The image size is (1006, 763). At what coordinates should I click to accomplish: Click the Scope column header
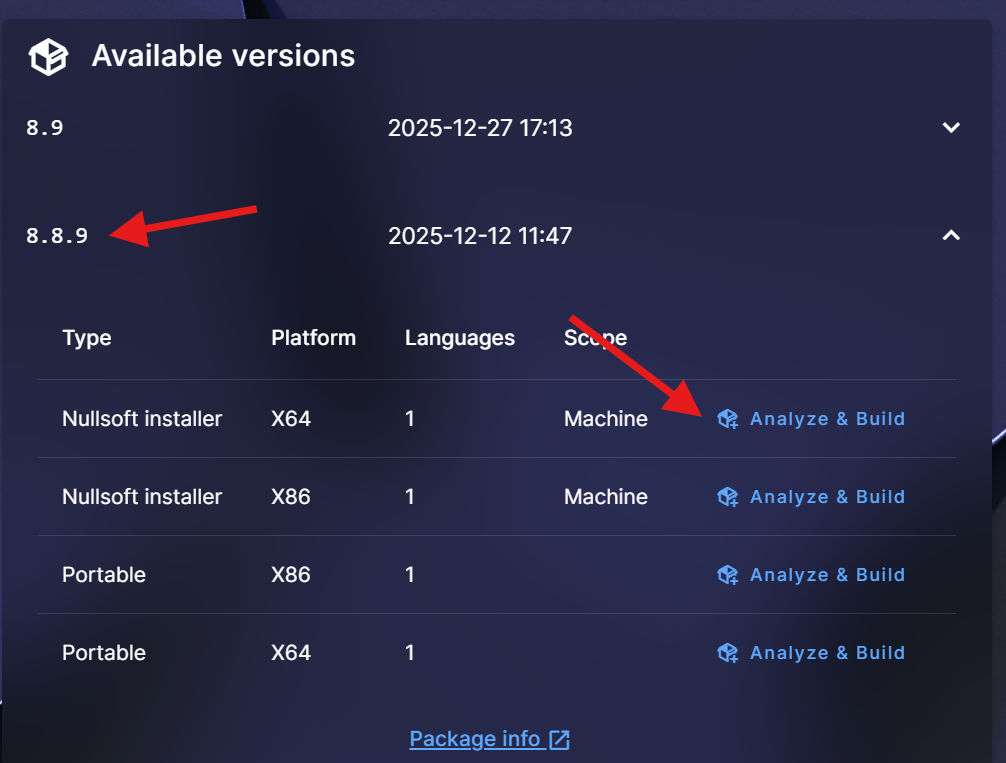click(x=594, y=338)
